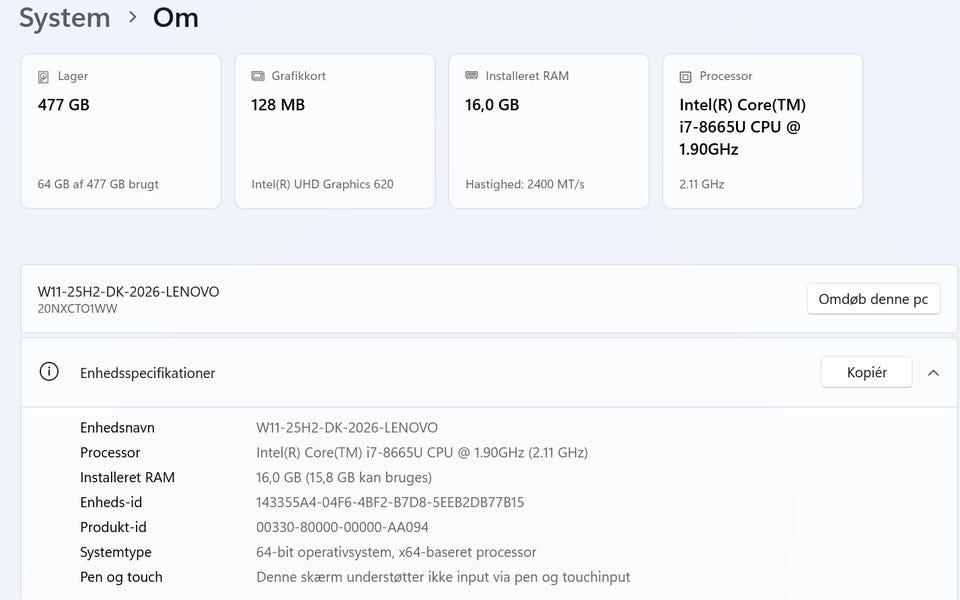Click the breadcrumb chevron after System

132,18
